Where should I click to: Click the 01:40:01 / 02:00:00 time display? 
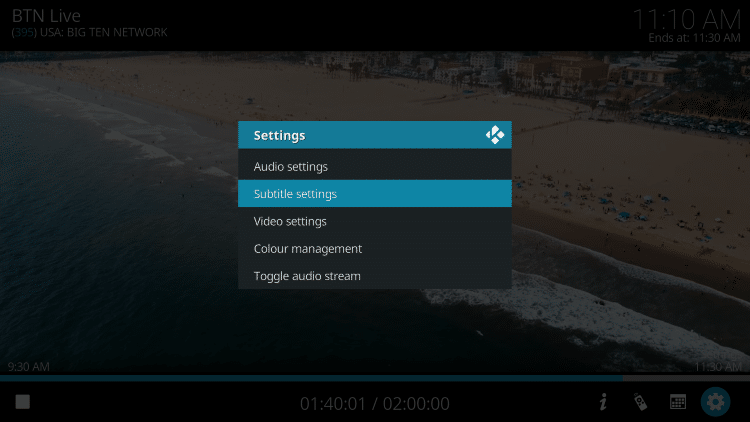click(x=375, y=404)
